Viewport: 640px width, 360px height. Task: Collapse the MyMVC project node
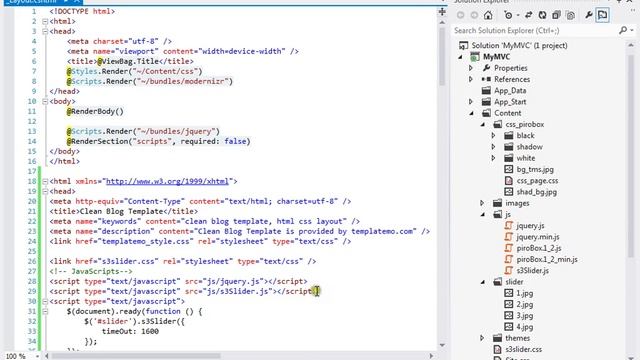click(x=460, y=57)
